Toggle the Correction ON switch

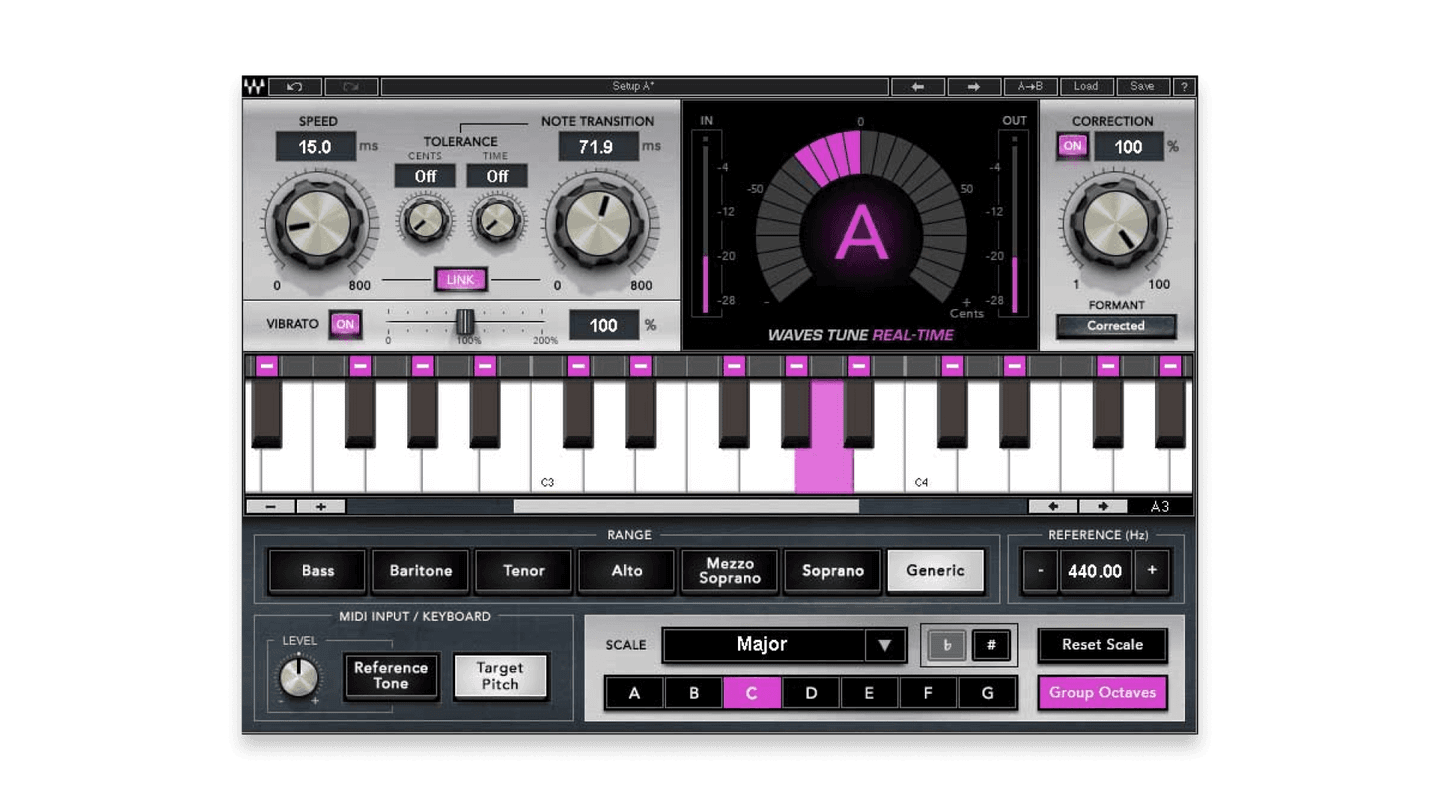pos(1073,146)
